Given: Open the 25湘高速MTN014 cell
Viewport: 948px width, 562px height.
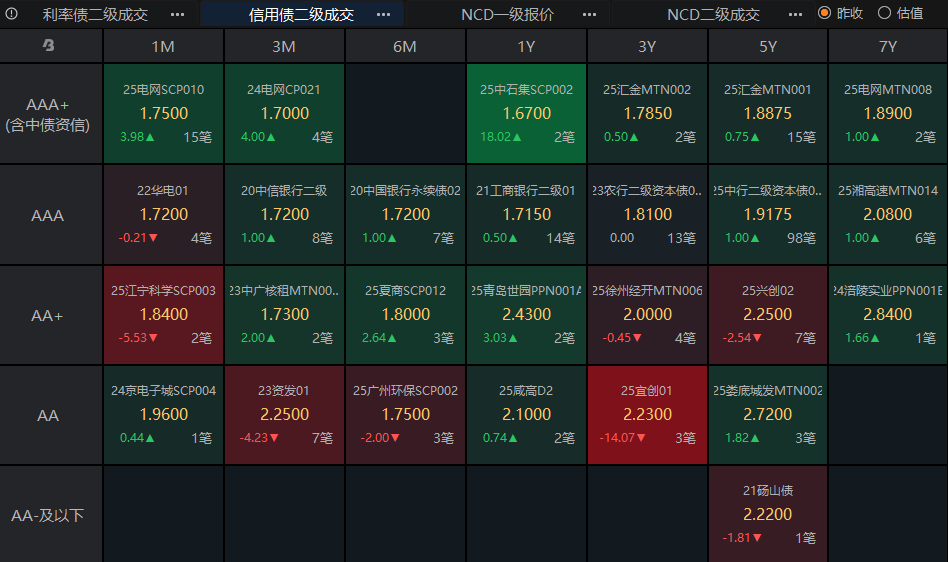Looking at the screenshot, I should click(888, 215).
